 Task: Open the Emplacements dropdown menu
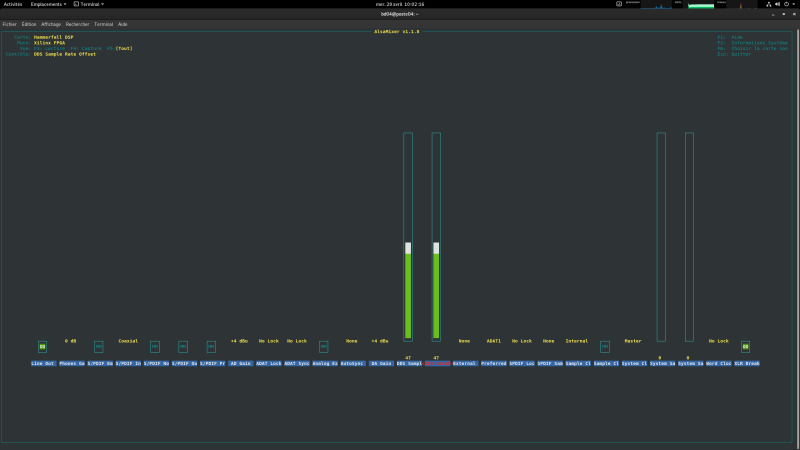click(x=48, y=4)
